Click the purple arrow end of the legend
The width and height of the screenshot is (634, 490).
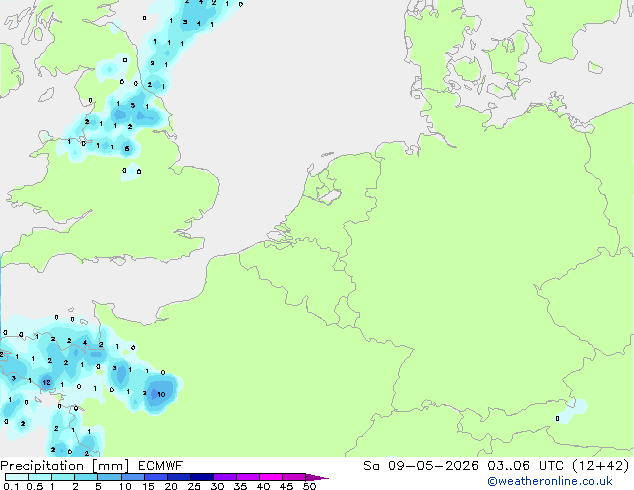(317, 477)
